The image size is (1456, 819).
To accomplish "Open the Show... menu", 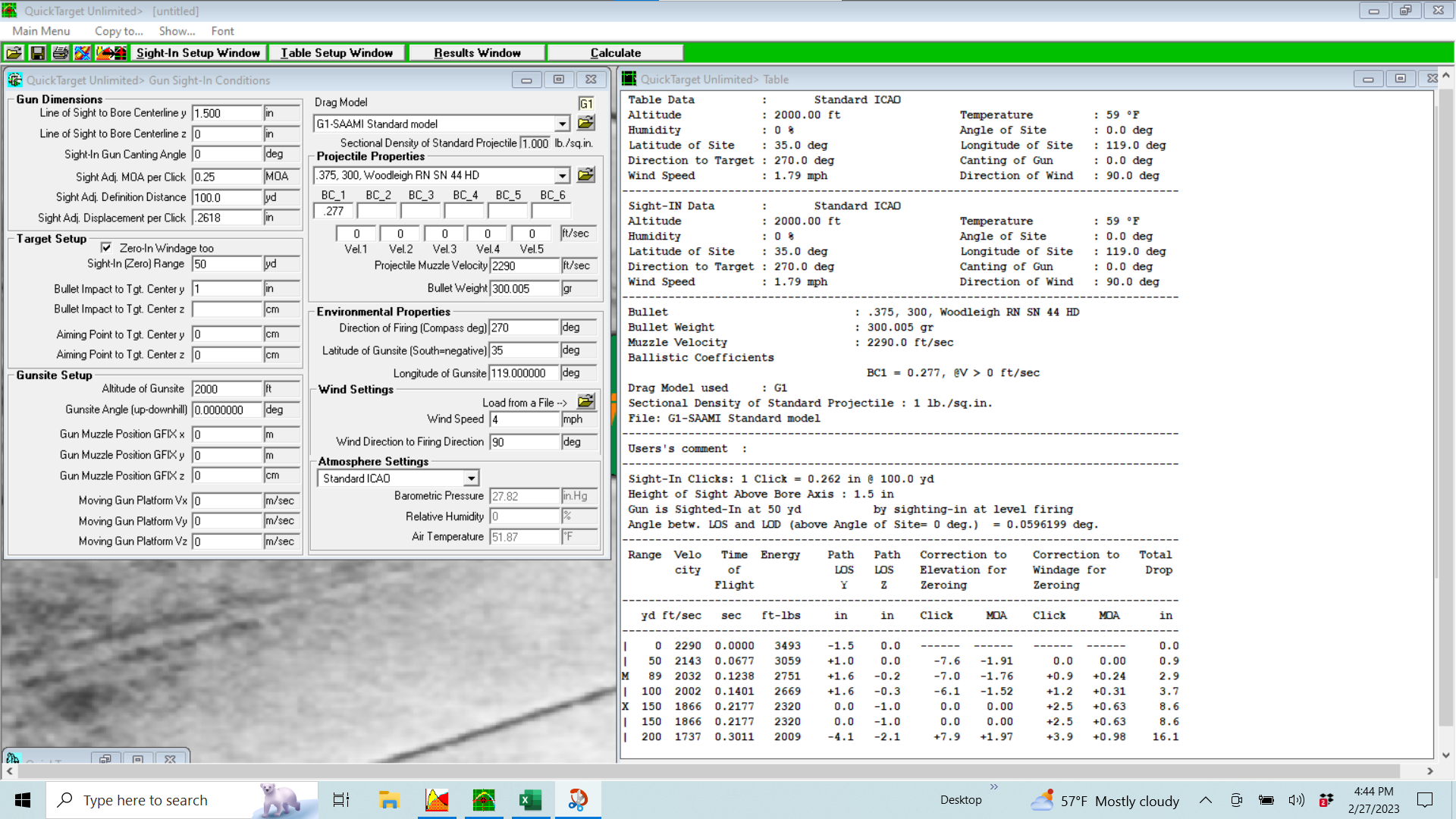I will pos(177,31).
